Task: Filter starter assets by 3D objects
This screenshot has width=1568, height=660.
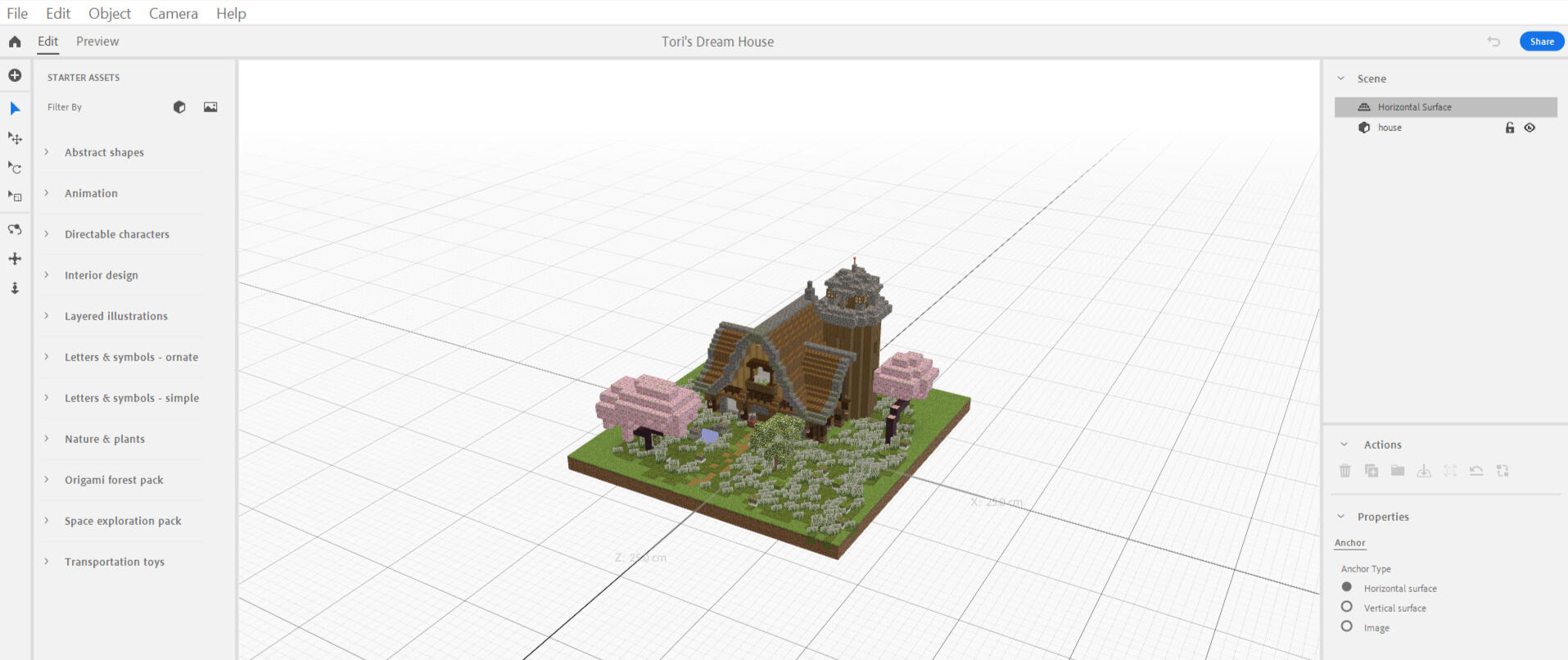Action: [x=179, y=107]
